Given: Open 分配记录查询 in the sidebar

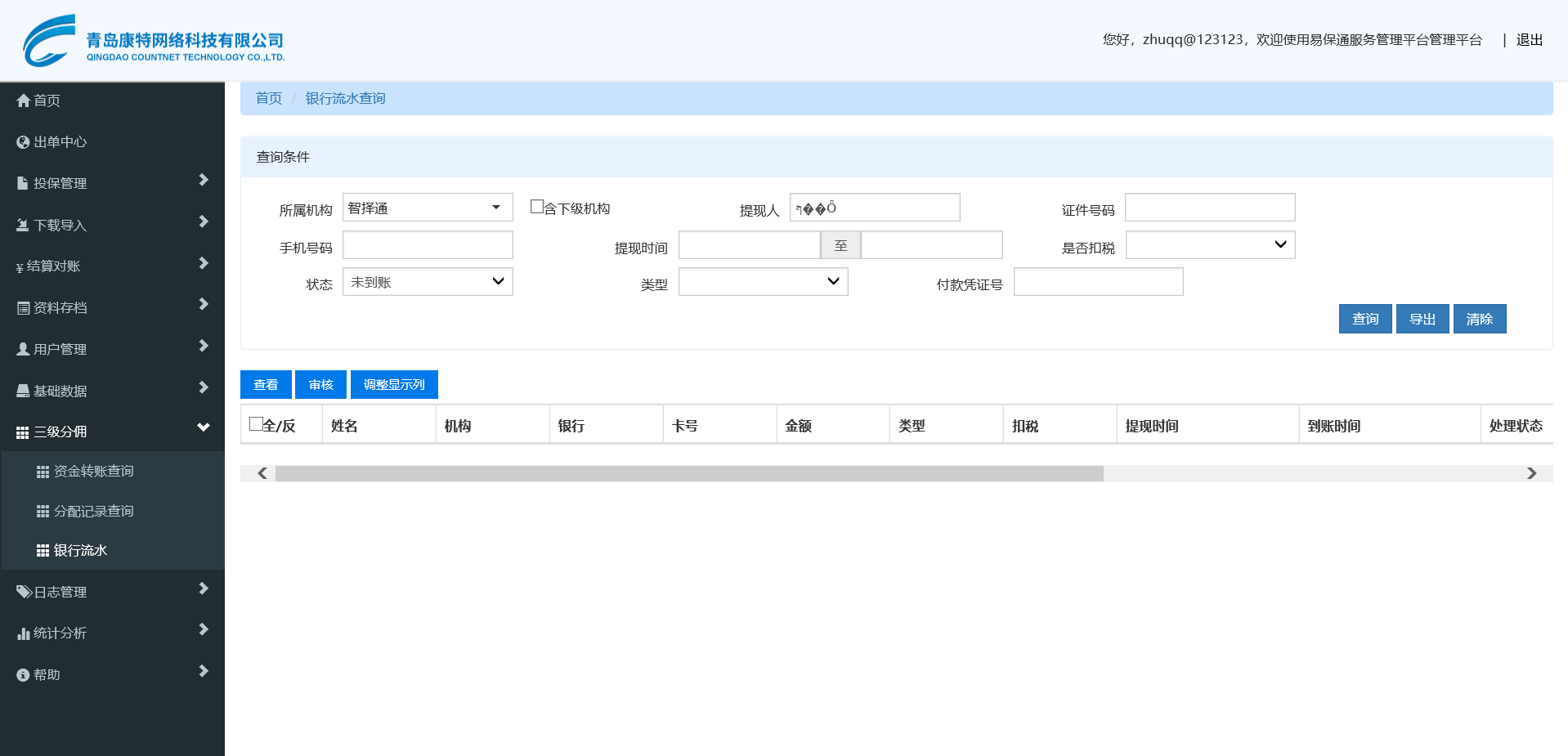Looking at the screenshot, I should [93, 512].
